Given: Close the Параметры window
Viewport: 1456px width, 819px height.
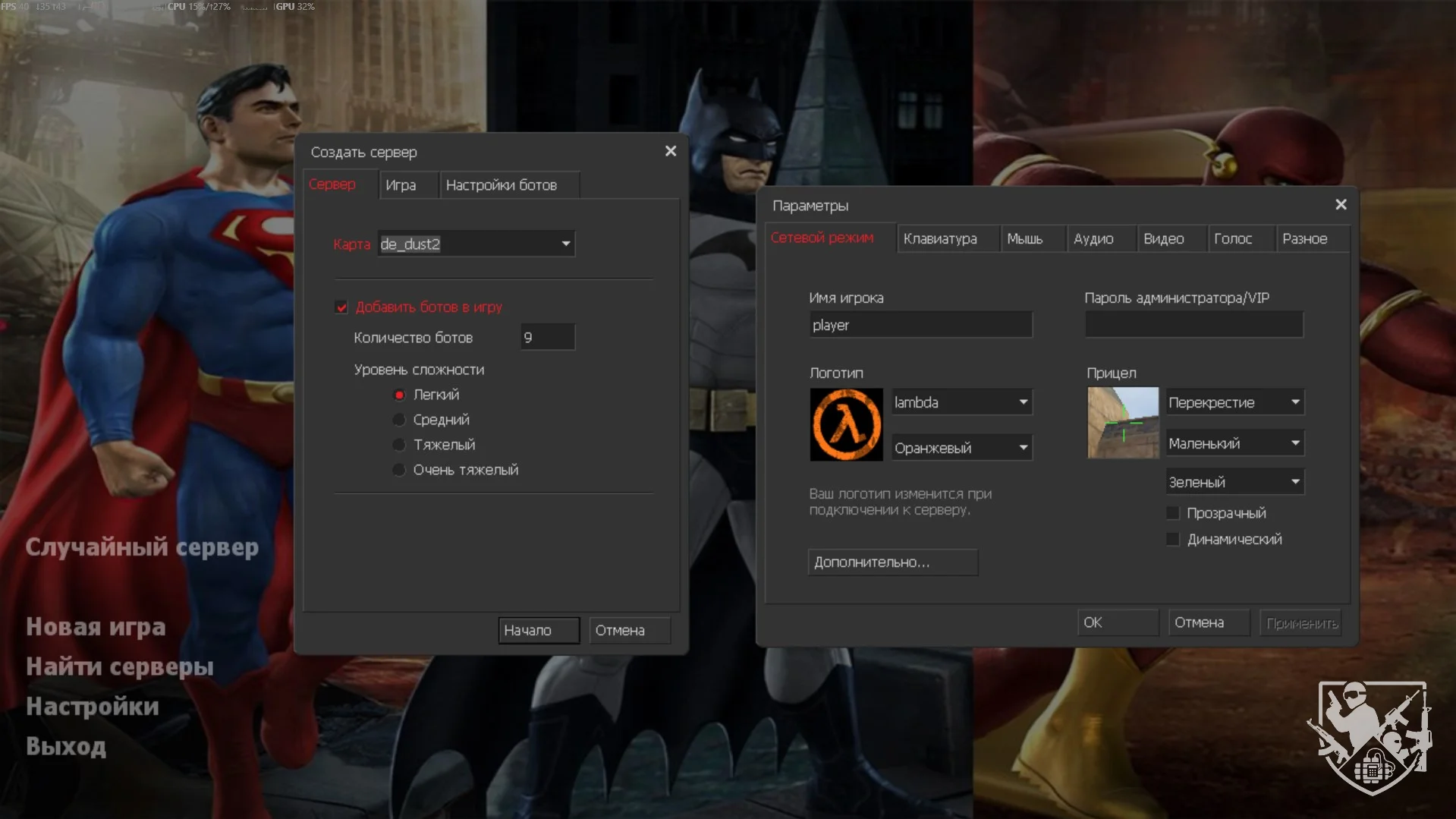Looking at the screenshot, I should [x=1340, y=205].
